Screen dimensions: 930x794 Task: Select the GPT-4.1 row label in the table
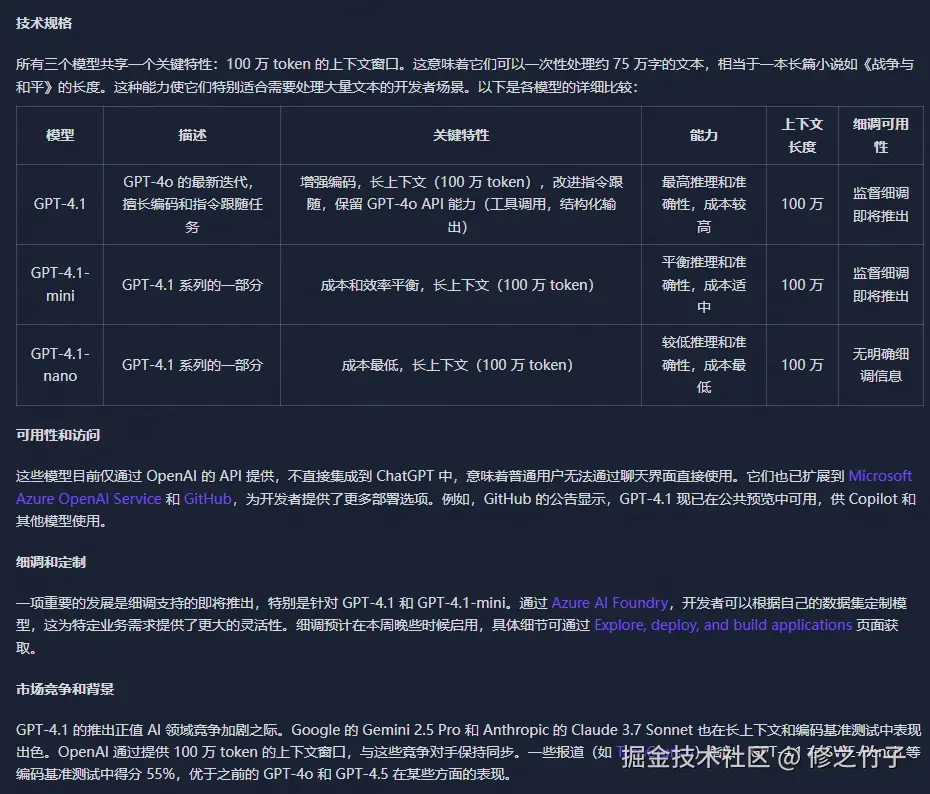point(59,204)
